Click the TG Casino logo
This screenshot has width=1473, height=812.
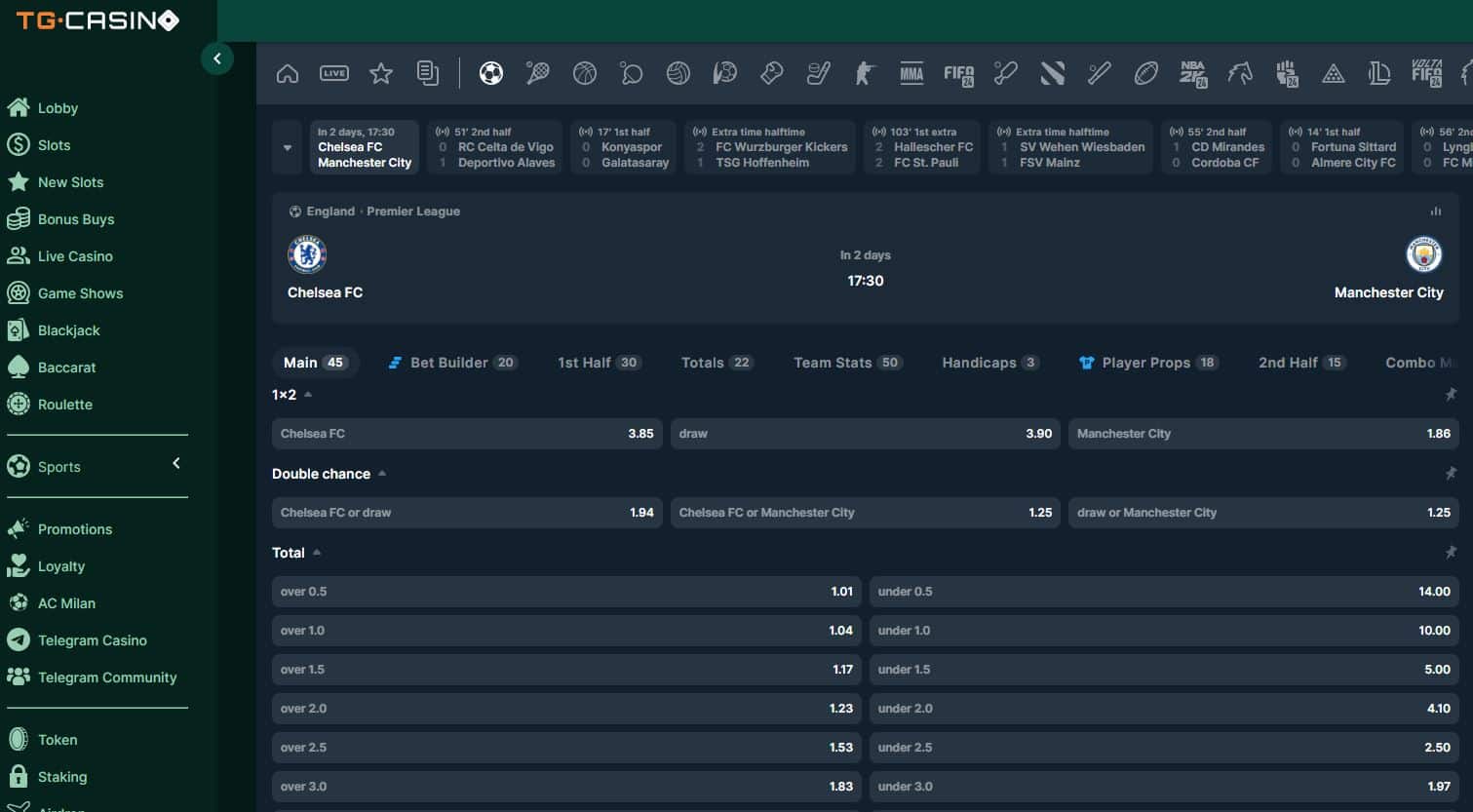(97, 20)
